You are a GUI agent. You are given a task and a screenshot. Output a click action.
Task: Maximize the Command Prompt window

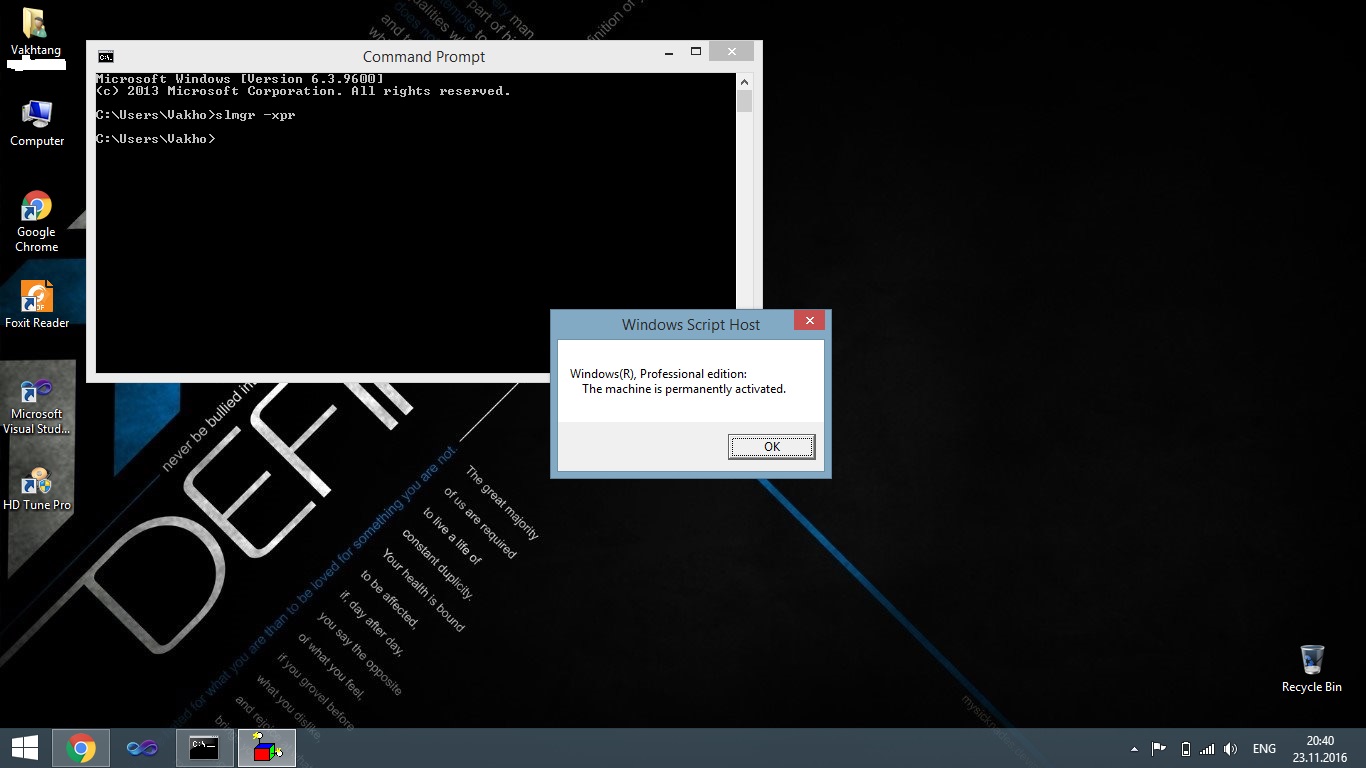[696, 51]
